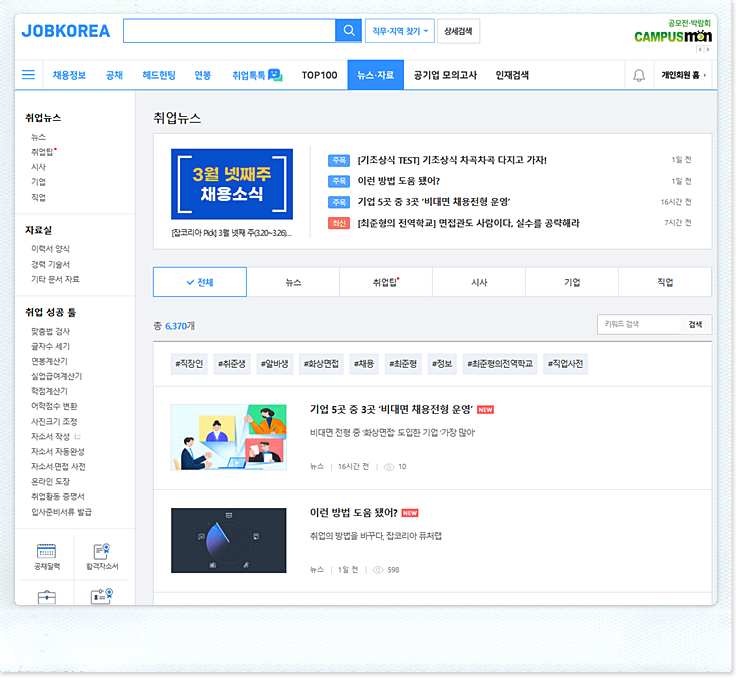
Task: Open sidebar link 이력서 양식
Action: (50, 249)
